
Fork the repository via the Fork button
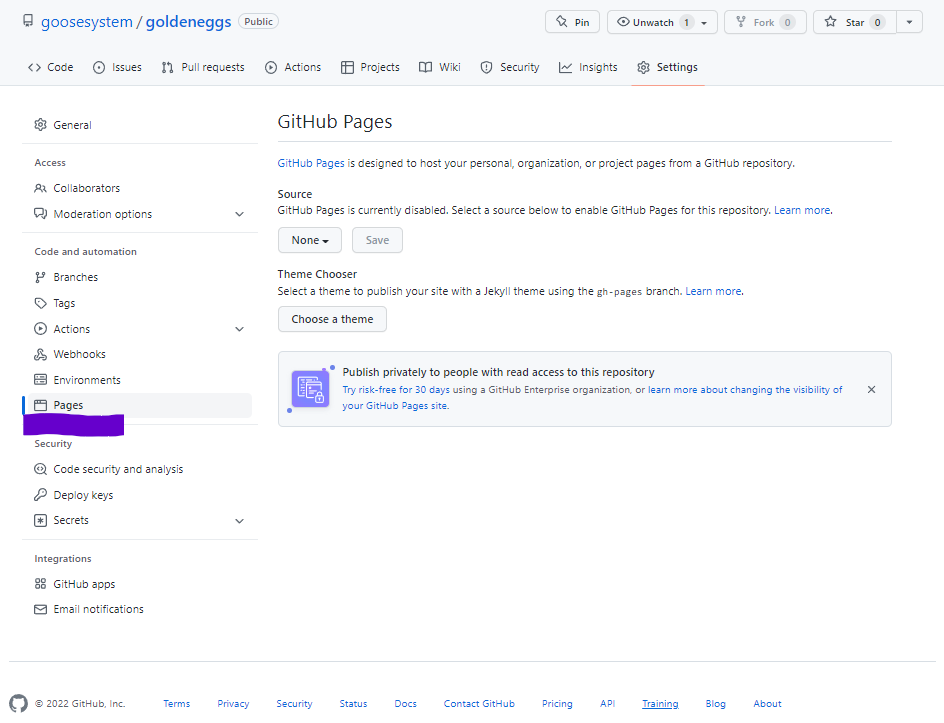[765, 22]
